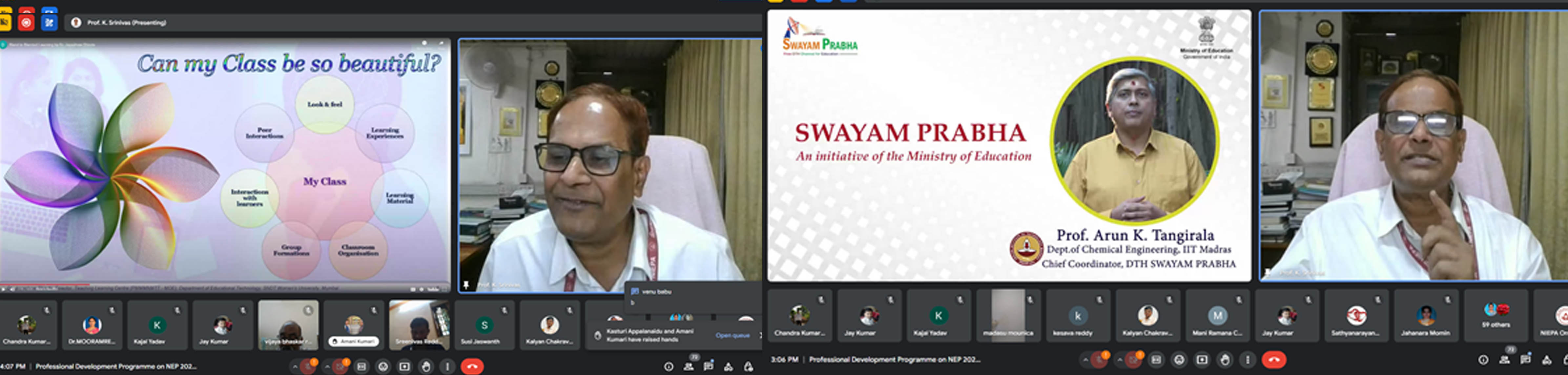Show people panel in left meeting

(689, 366)
